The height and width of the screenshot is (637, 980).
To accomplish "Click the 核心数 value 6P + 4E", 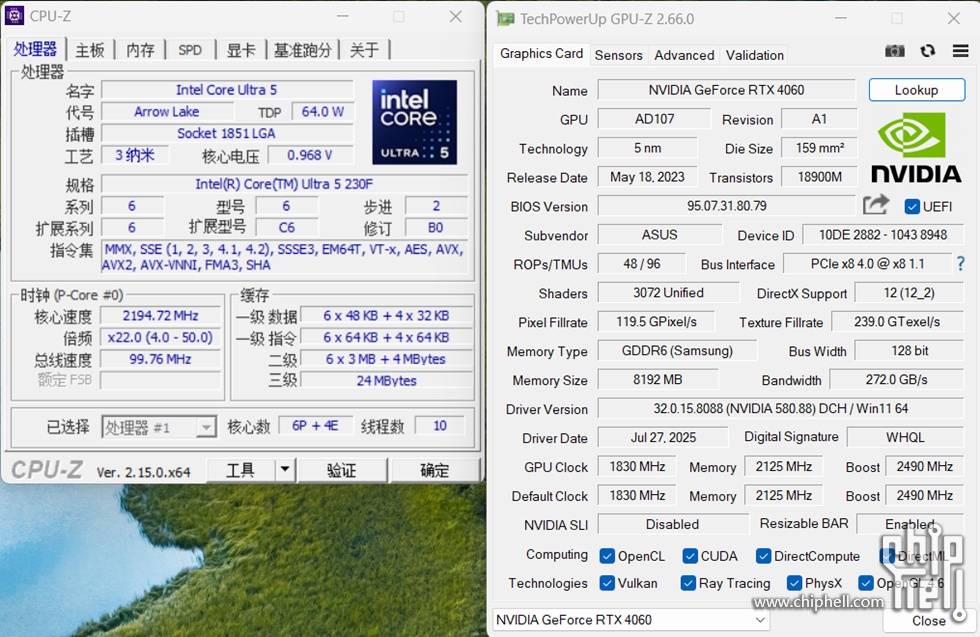I will 315,426.
